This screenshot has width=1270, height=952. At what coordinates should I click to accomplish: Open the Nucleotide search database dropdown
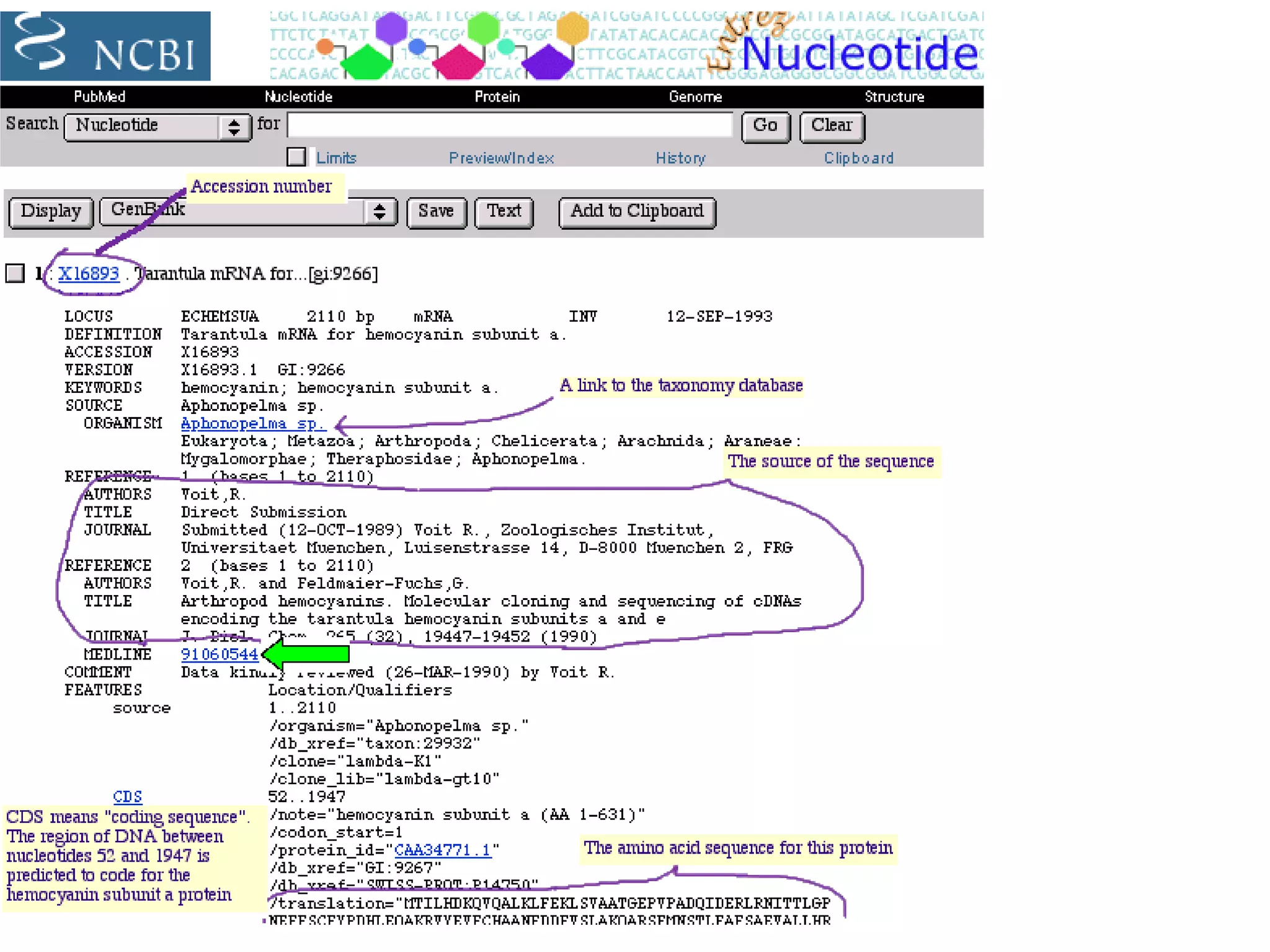pyautogui.click(x=158, y=126)
